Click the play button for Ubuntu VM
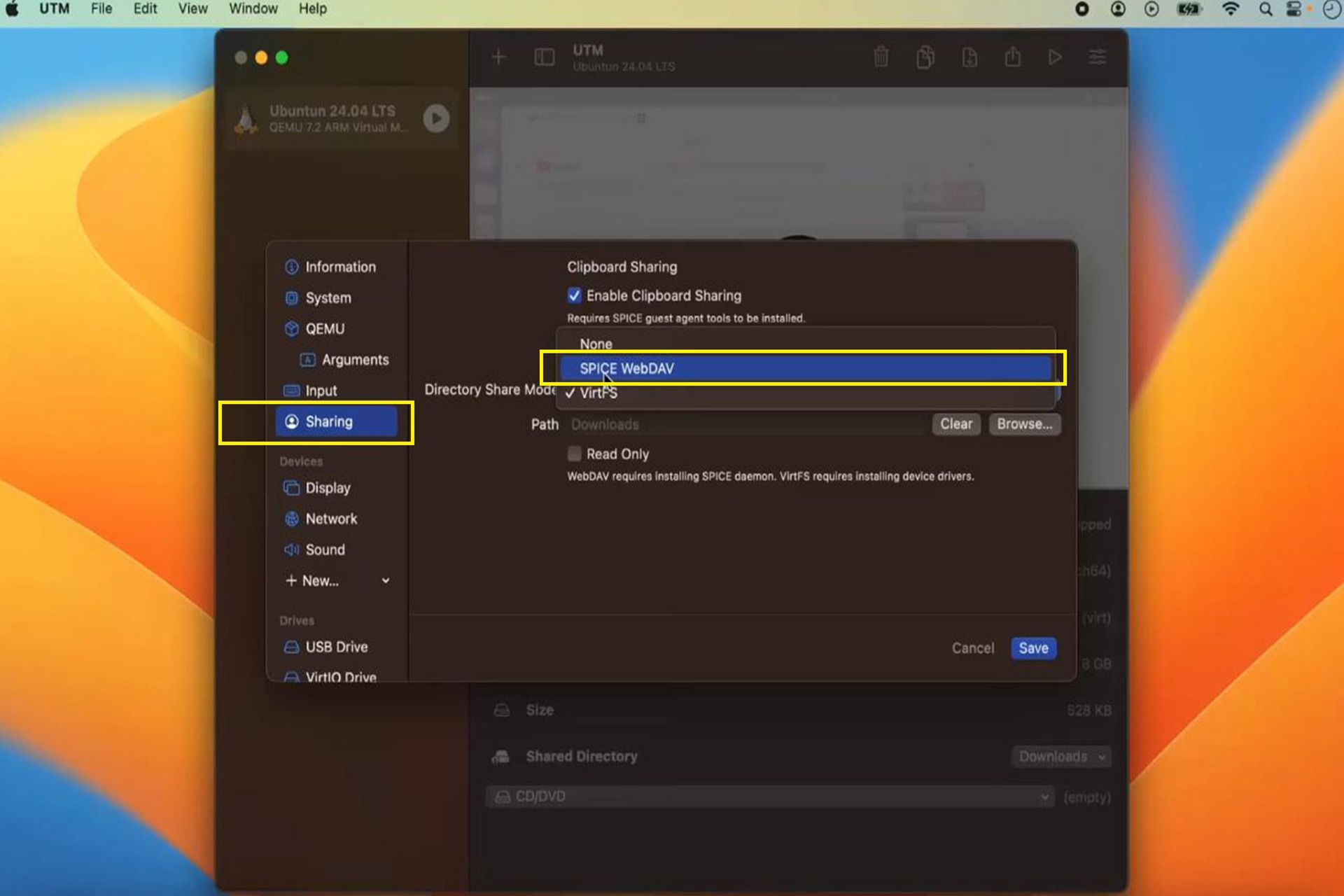The height and width of the screenshot is (896, 1344). pyautogui.click(x=437, y=118)
